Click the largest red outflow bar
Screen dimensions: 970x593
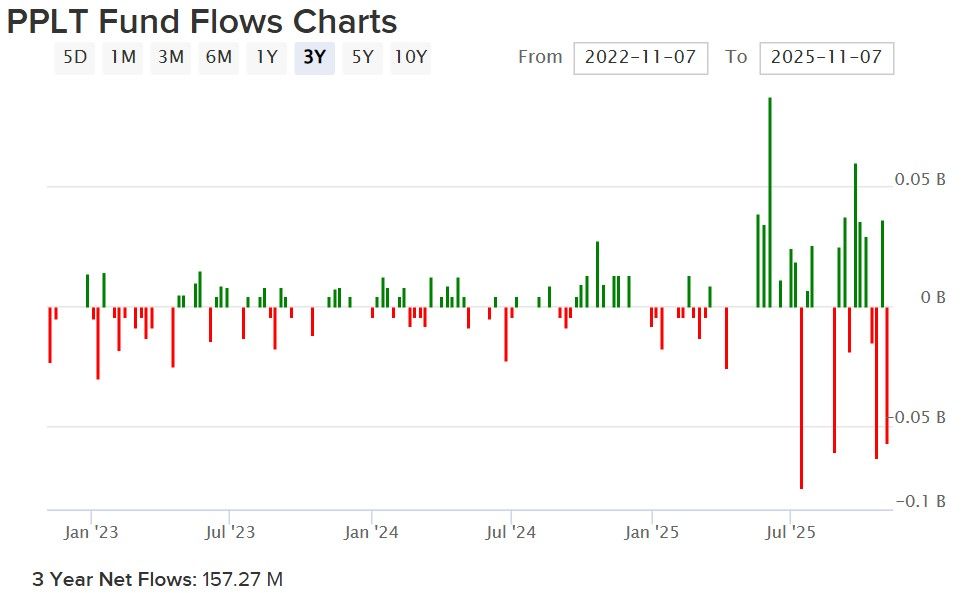point(801,400)
